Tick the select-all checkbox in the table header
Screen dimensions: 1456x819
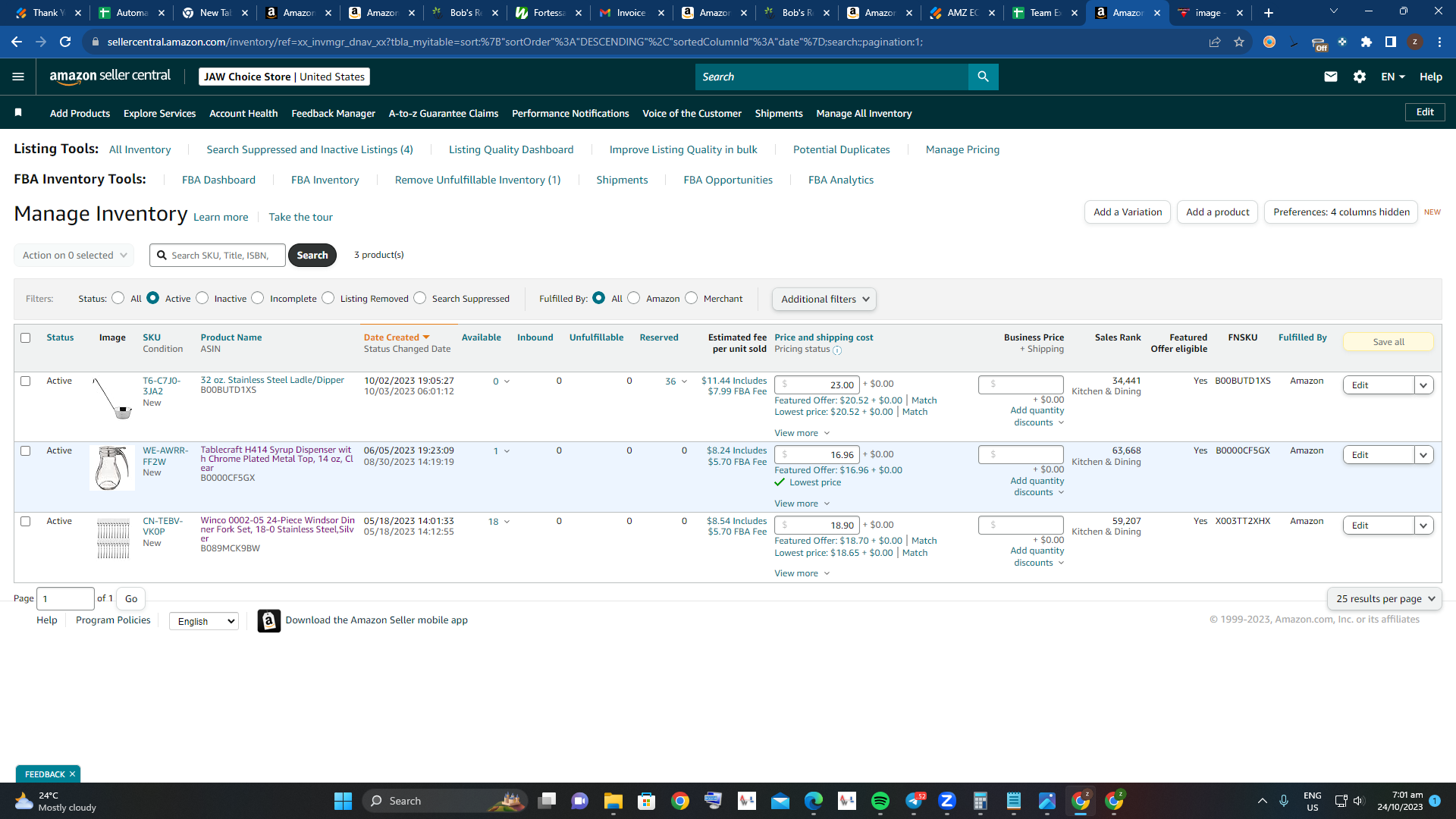point(26,337)
